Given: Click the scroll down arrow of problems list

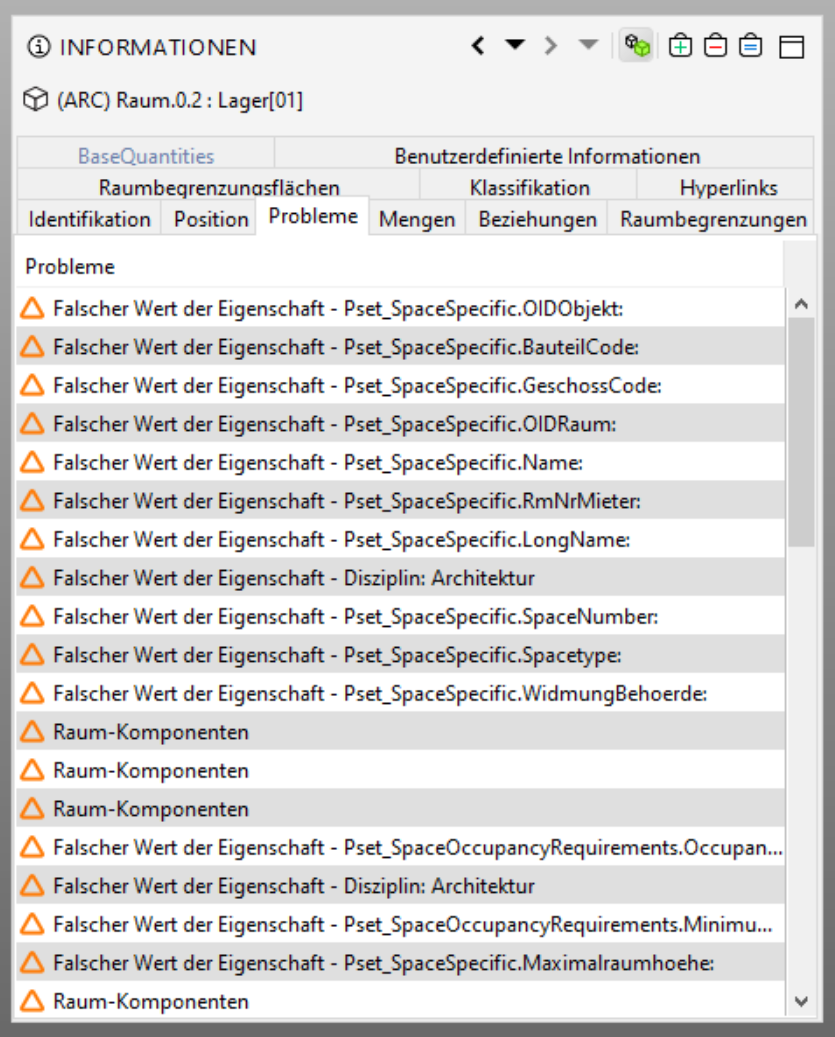Looking at the screenshot, I should click(x=801, y=1001).
